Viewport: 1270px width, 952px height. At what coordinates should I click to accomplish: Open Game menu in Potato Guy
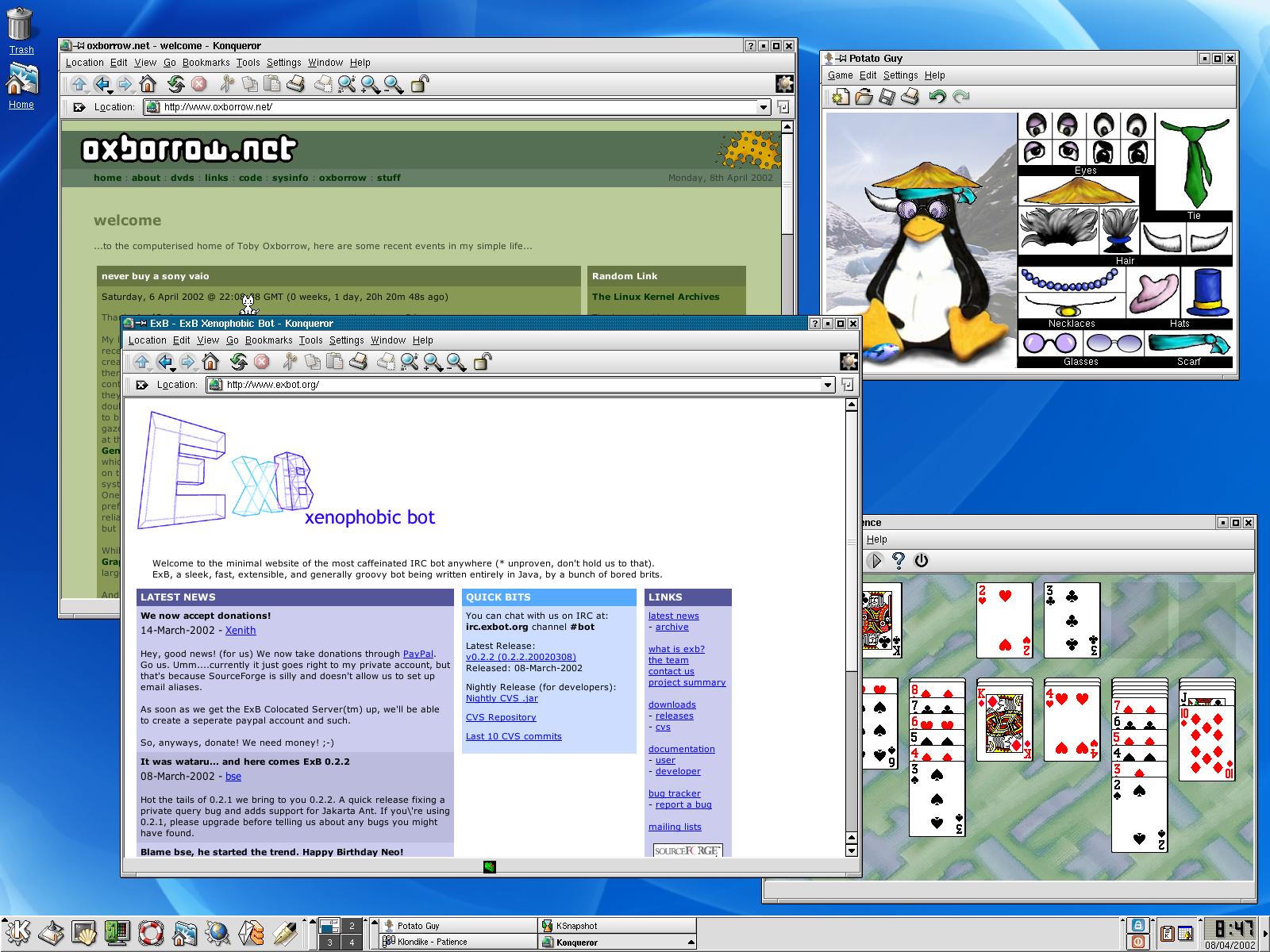coord(840,75)
